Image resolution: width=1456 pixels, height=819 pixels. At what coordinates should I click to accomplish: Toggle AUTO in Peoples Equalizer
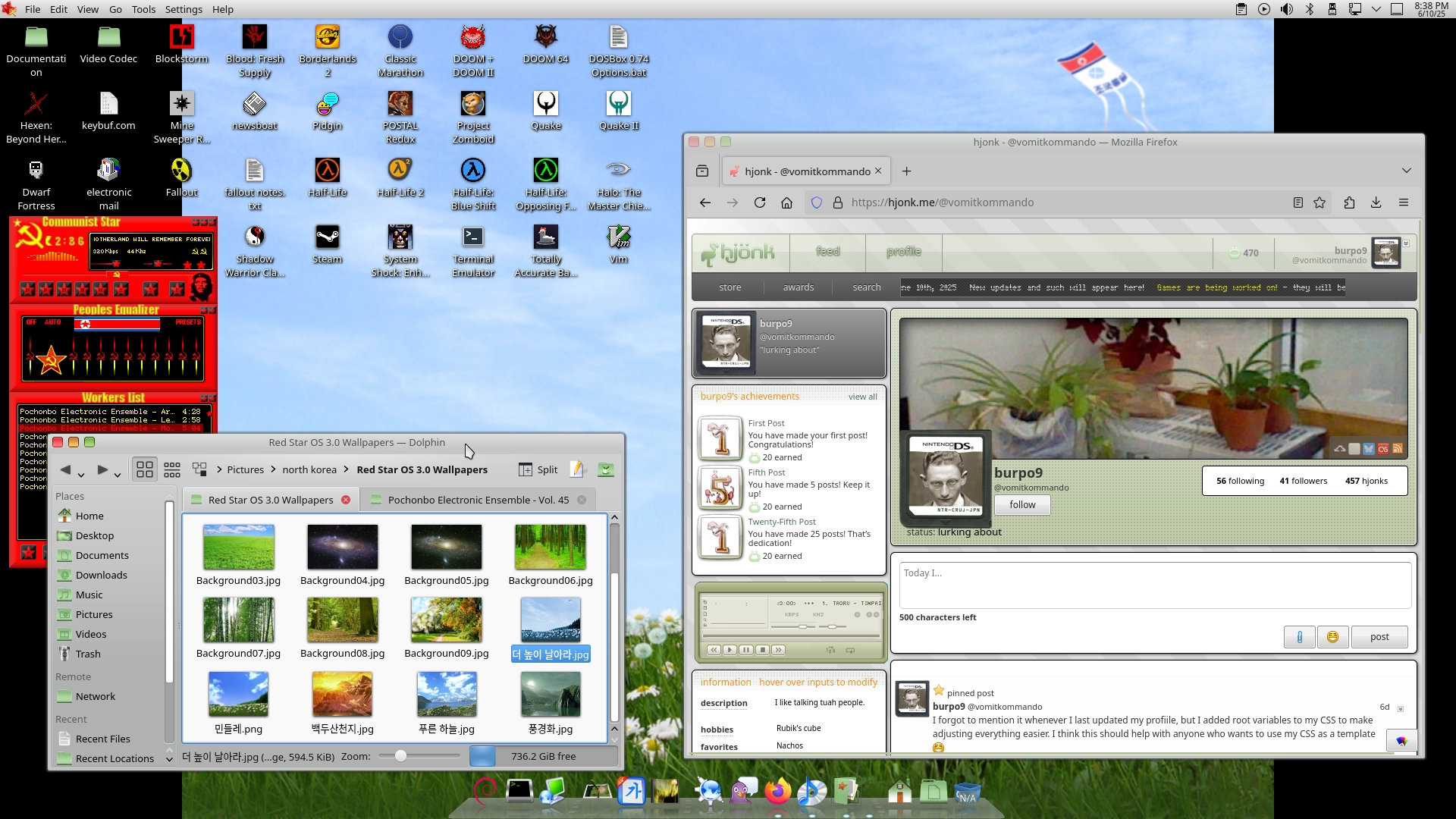52,322
